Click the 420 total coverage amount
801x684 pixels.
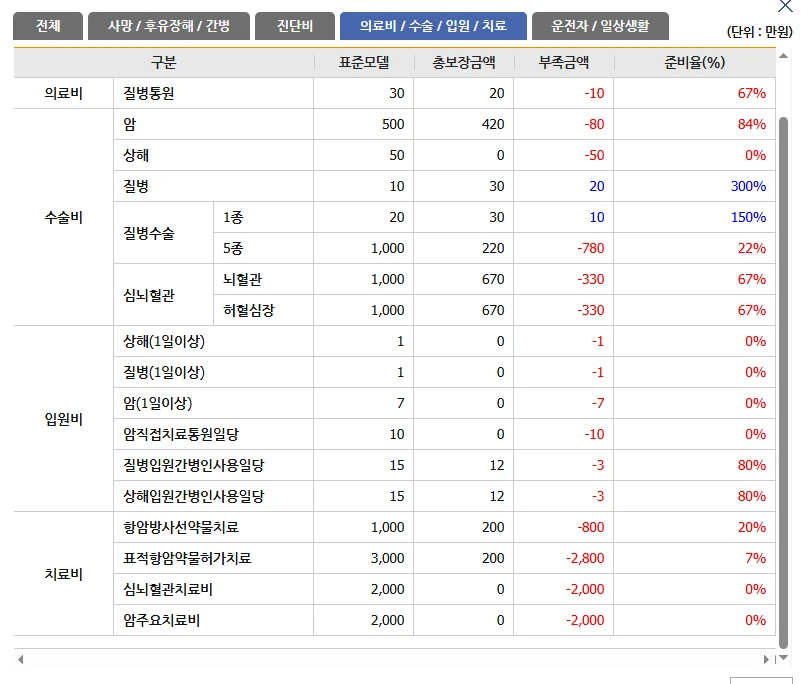pyautogui.click(x=493, y=124)
